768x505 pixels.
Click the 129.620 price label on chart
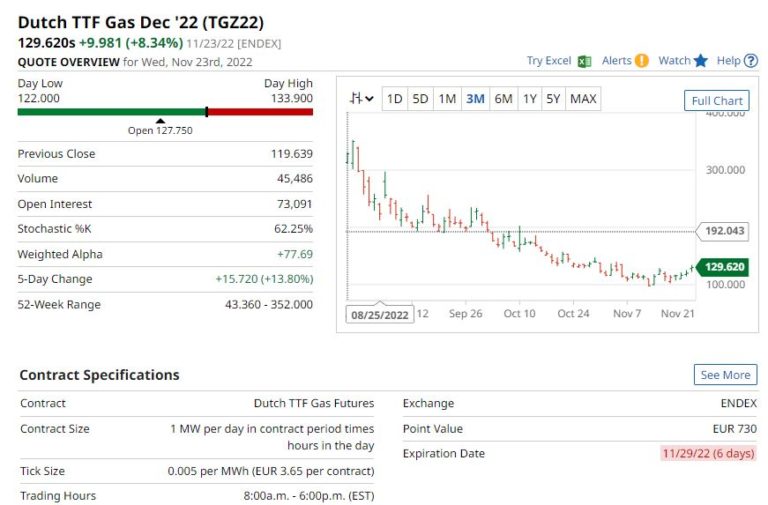pos(725,267)
